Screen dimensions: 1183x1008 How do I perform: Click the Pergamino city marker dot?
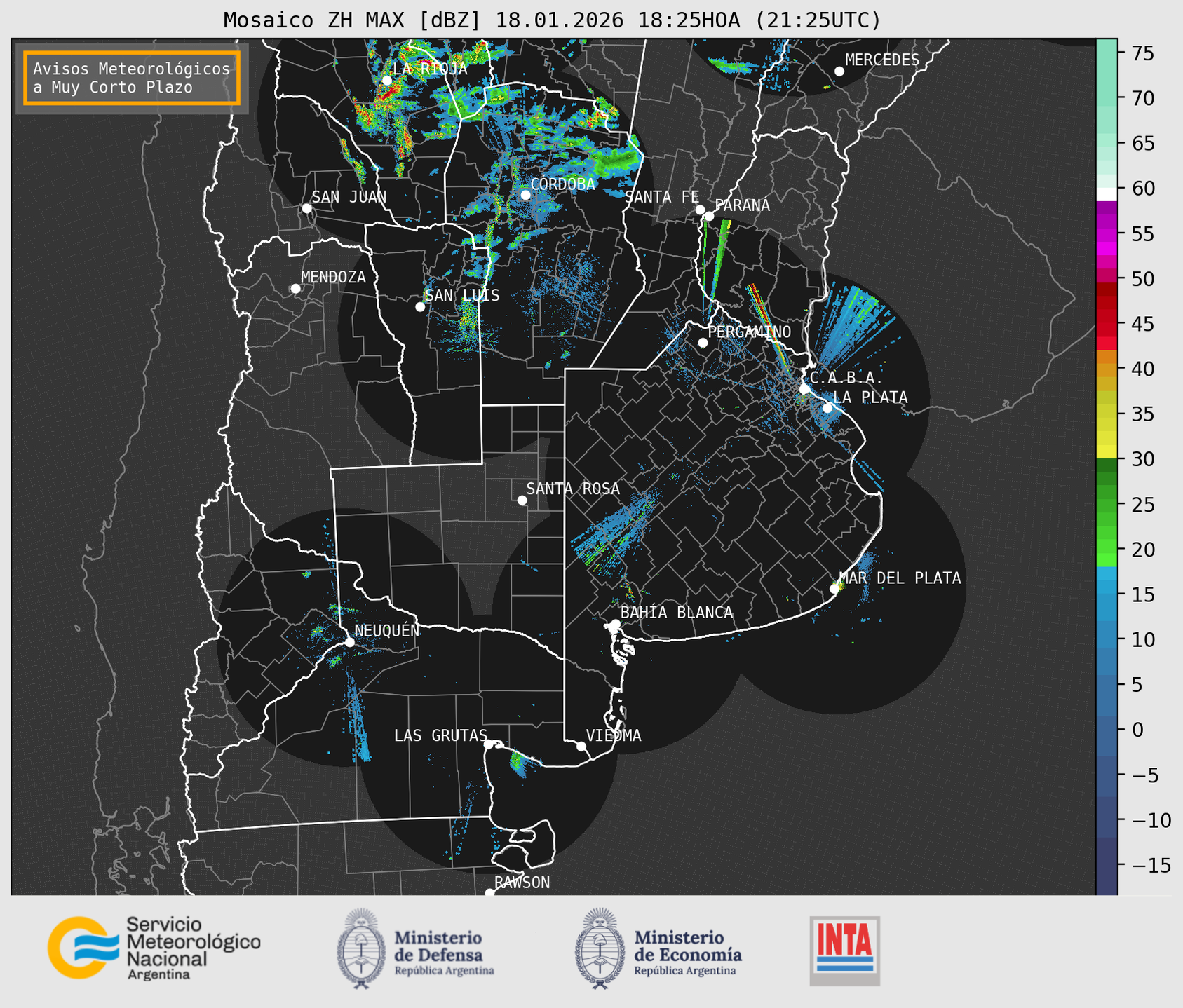(x=703, y=343)
